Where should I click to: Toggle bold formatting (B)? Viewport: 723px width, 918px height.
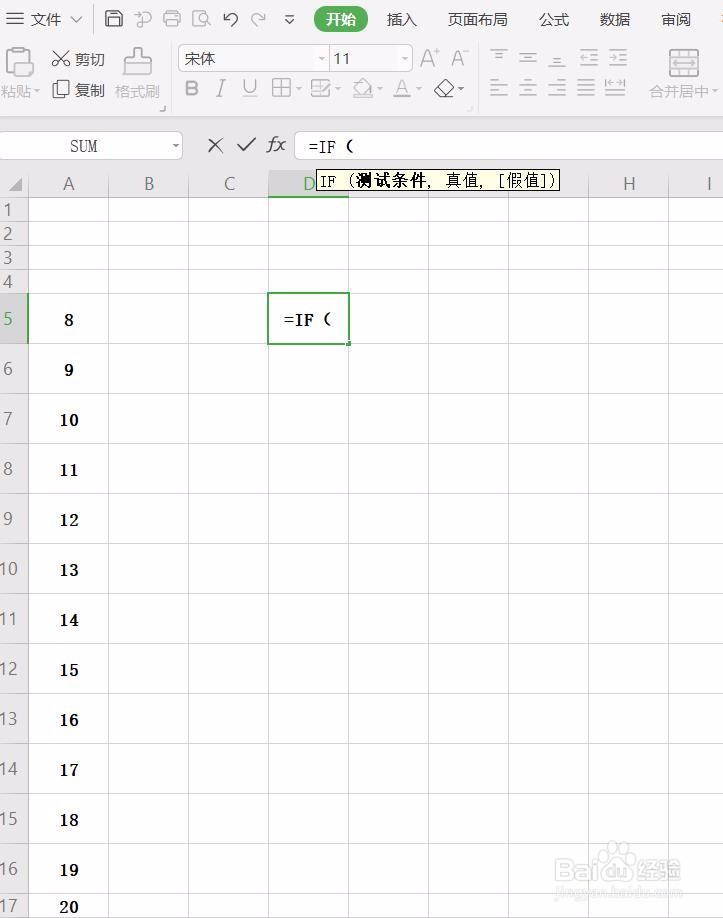[191, 88]
